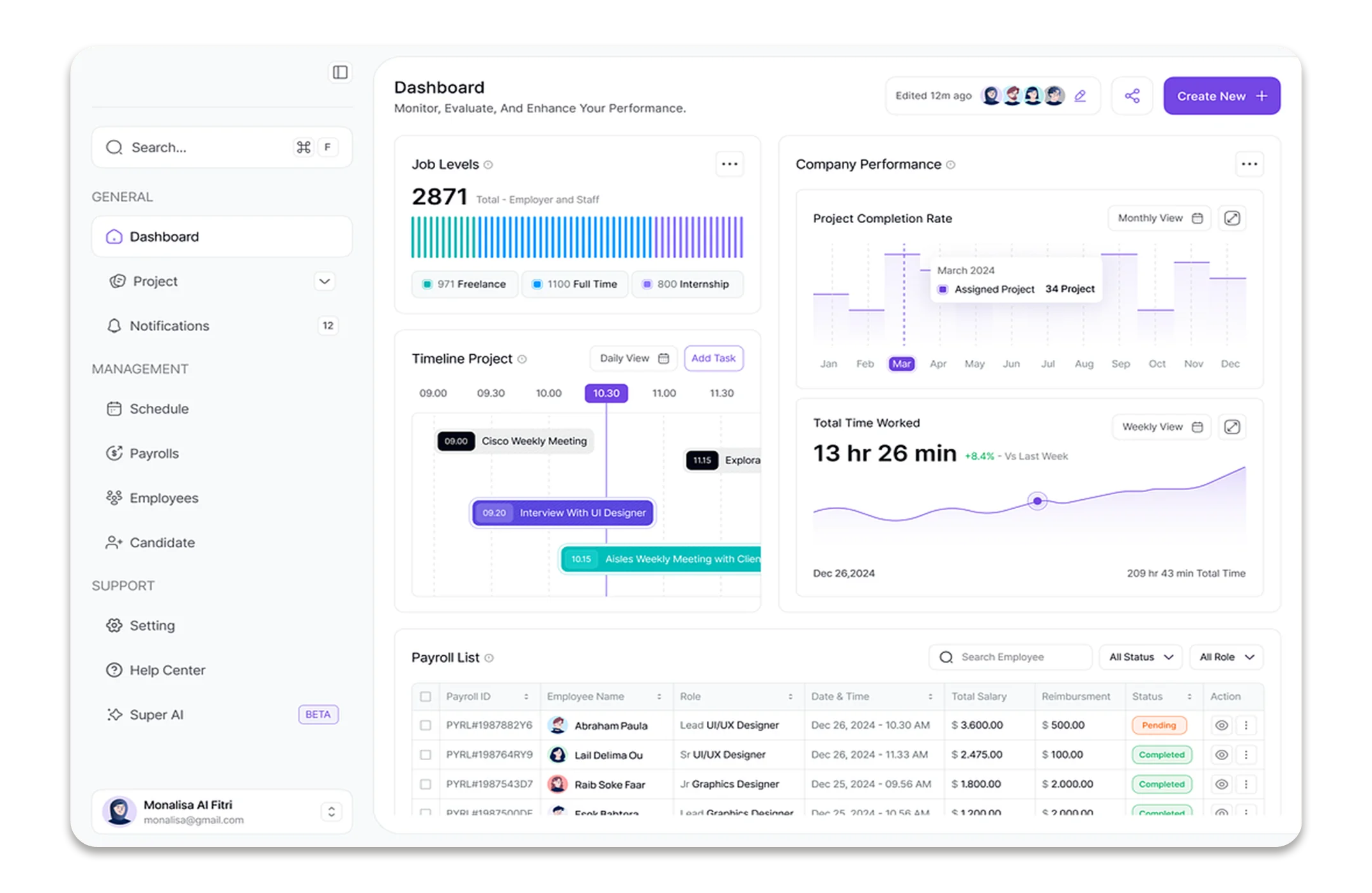Open Job Levels three-dot menu

pyautogui.click(x=729, y=164)
